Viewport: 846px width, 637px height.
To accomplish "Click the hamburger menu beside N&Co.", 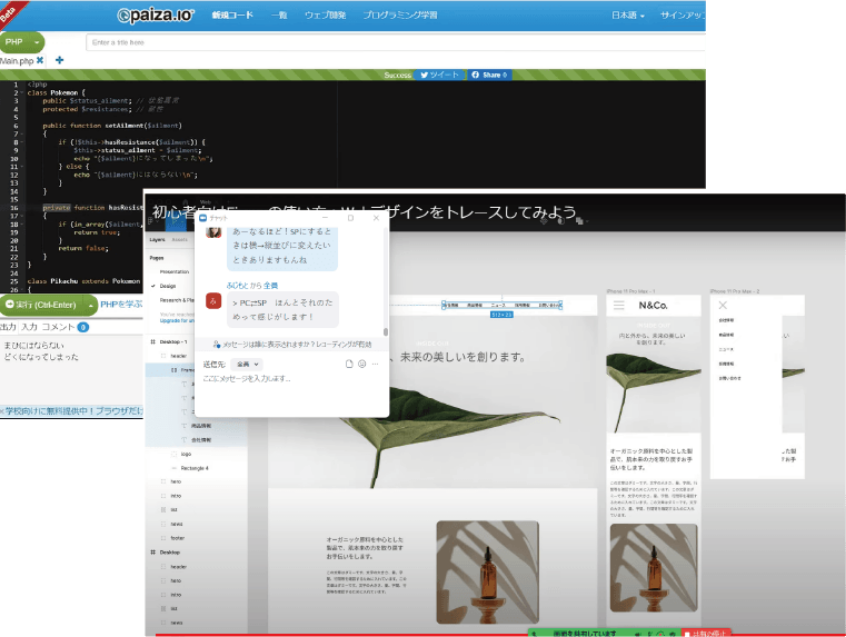I will point(619,305).
